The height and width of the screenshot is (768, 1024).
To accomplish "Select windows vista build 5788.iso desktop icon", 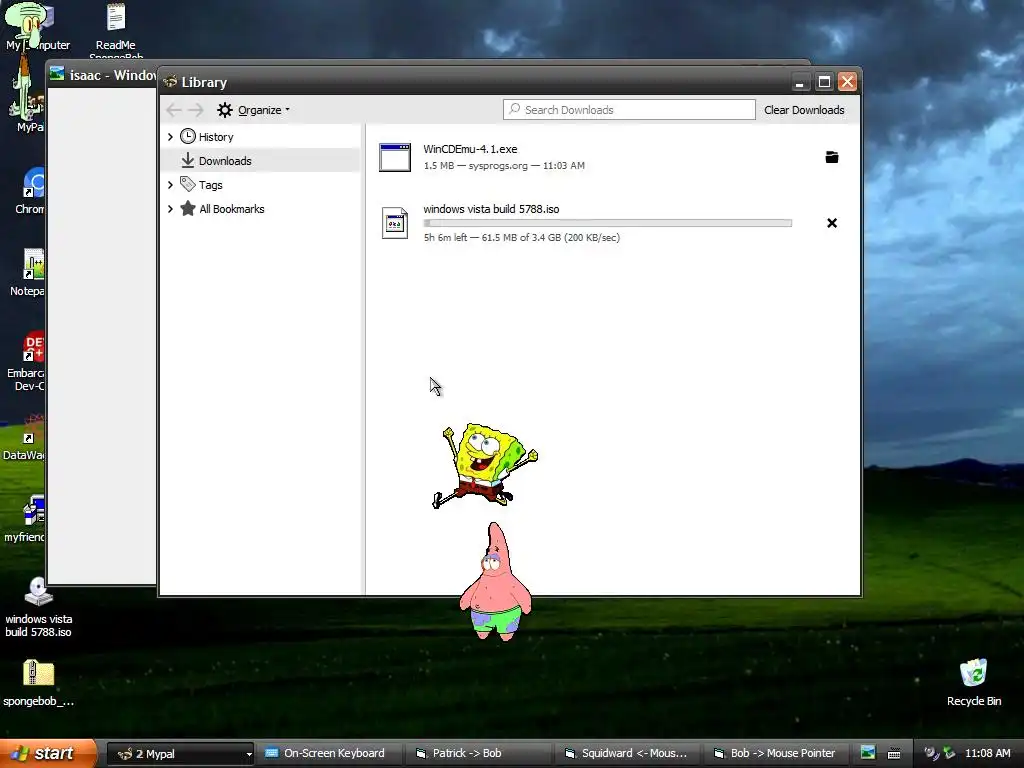I will (x=39, y=607).
